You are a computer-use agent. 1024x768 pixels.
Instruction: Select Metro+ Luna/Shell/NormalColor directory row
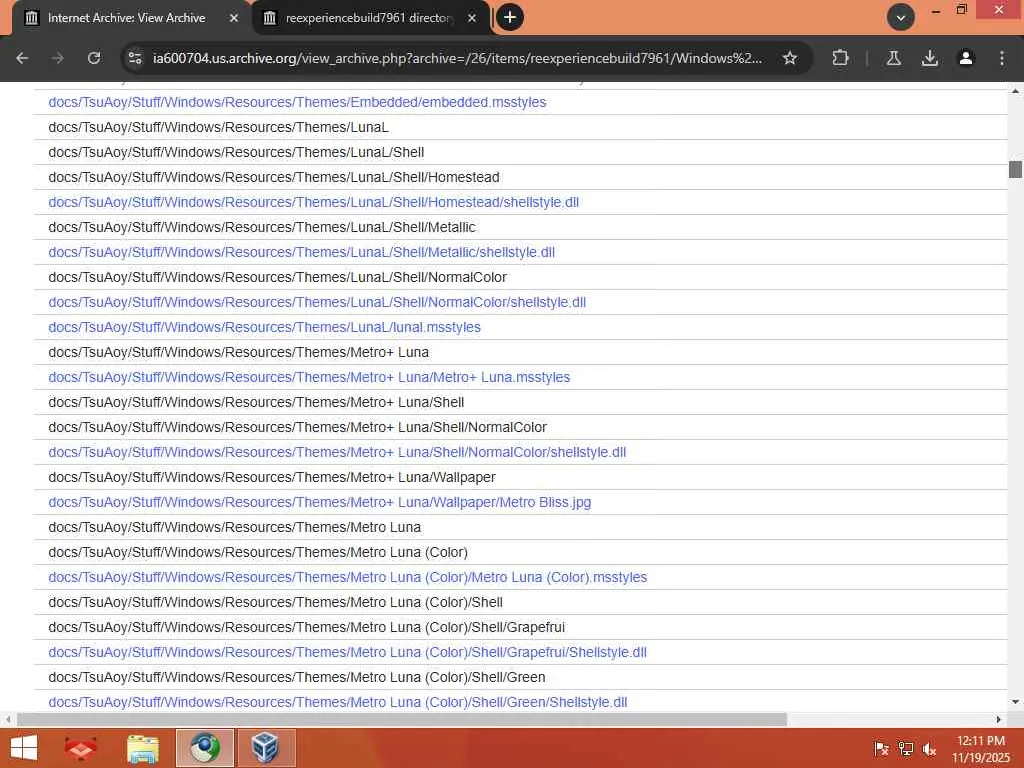tap(520, 427)
